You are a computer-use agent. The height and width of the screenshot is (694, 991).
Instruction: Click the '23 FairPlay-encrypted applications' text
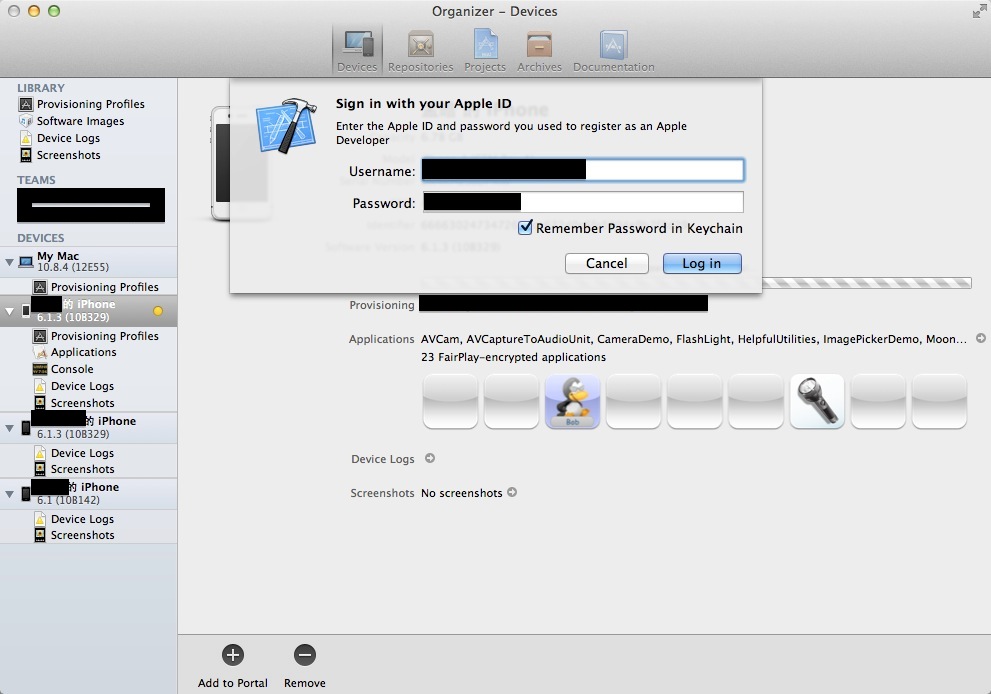click(513, 357)
